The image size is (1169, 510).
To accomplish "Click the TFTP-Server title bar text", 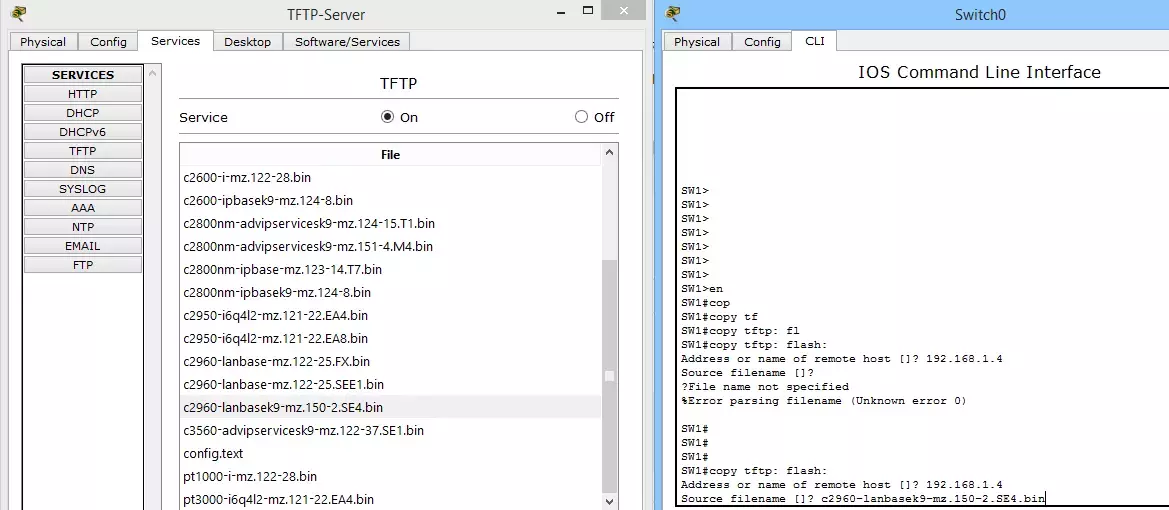I will (x=326, y=15).
